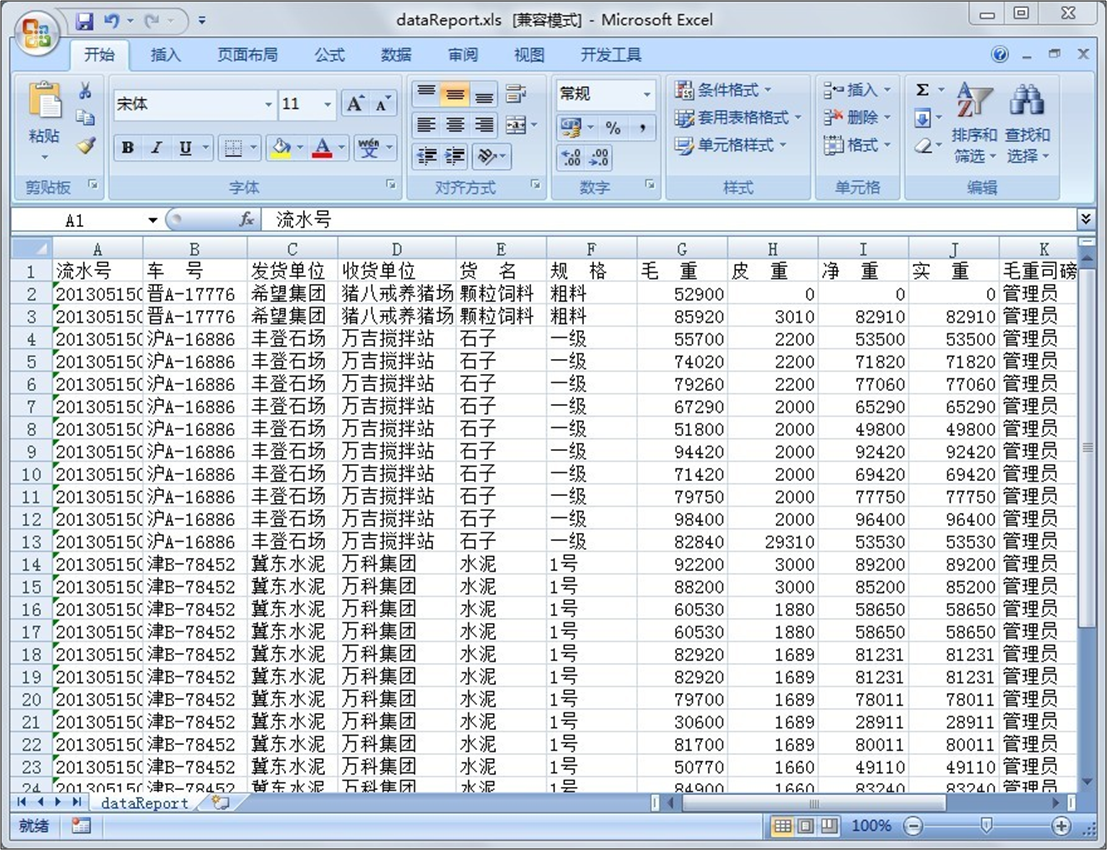The height and width of the screenshot is (850, 1107).
Task: Select the dataReport sheet tab
Action: 145,803
